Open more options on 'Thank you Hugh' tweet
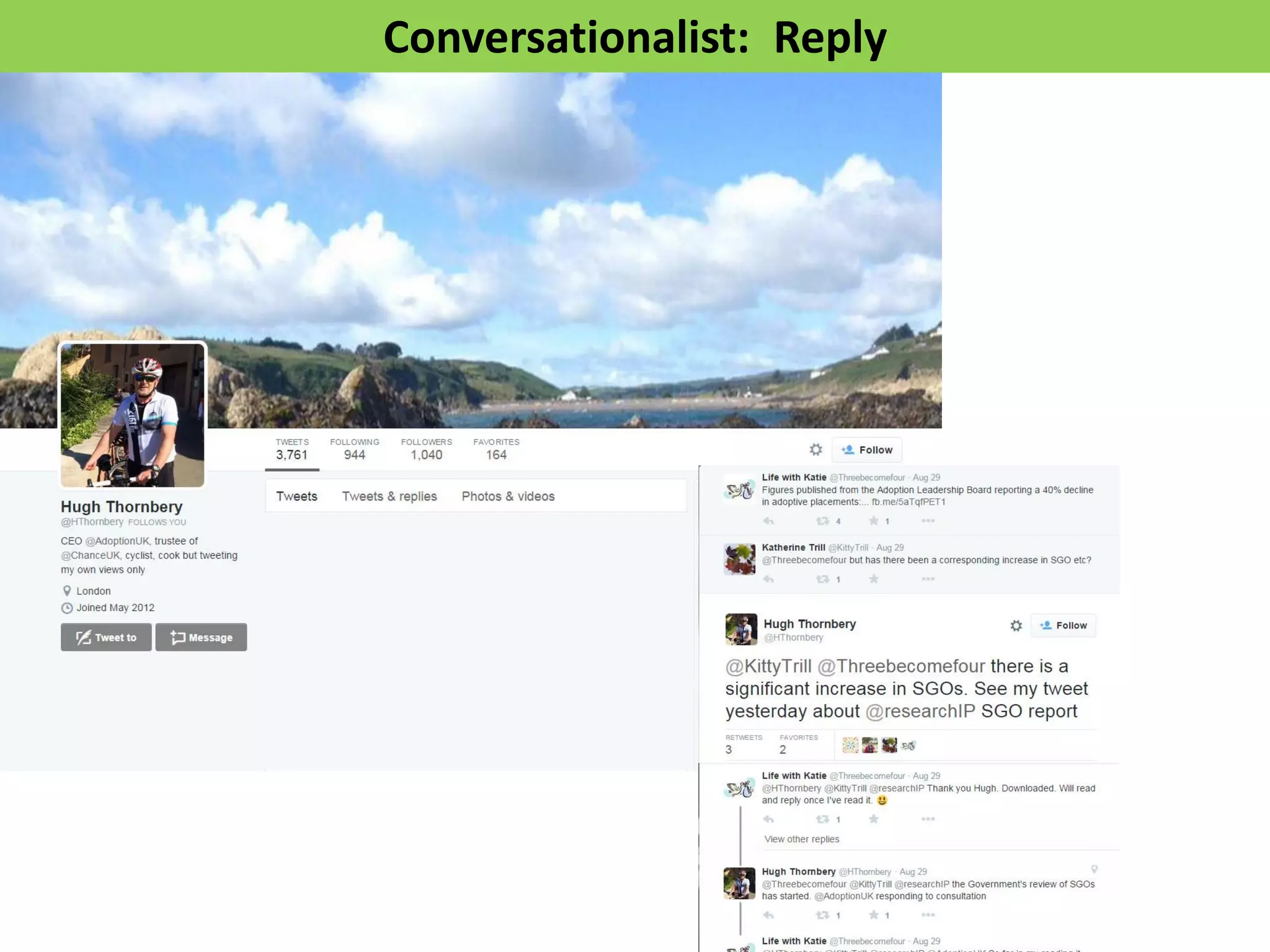 [x=928, y=819]
